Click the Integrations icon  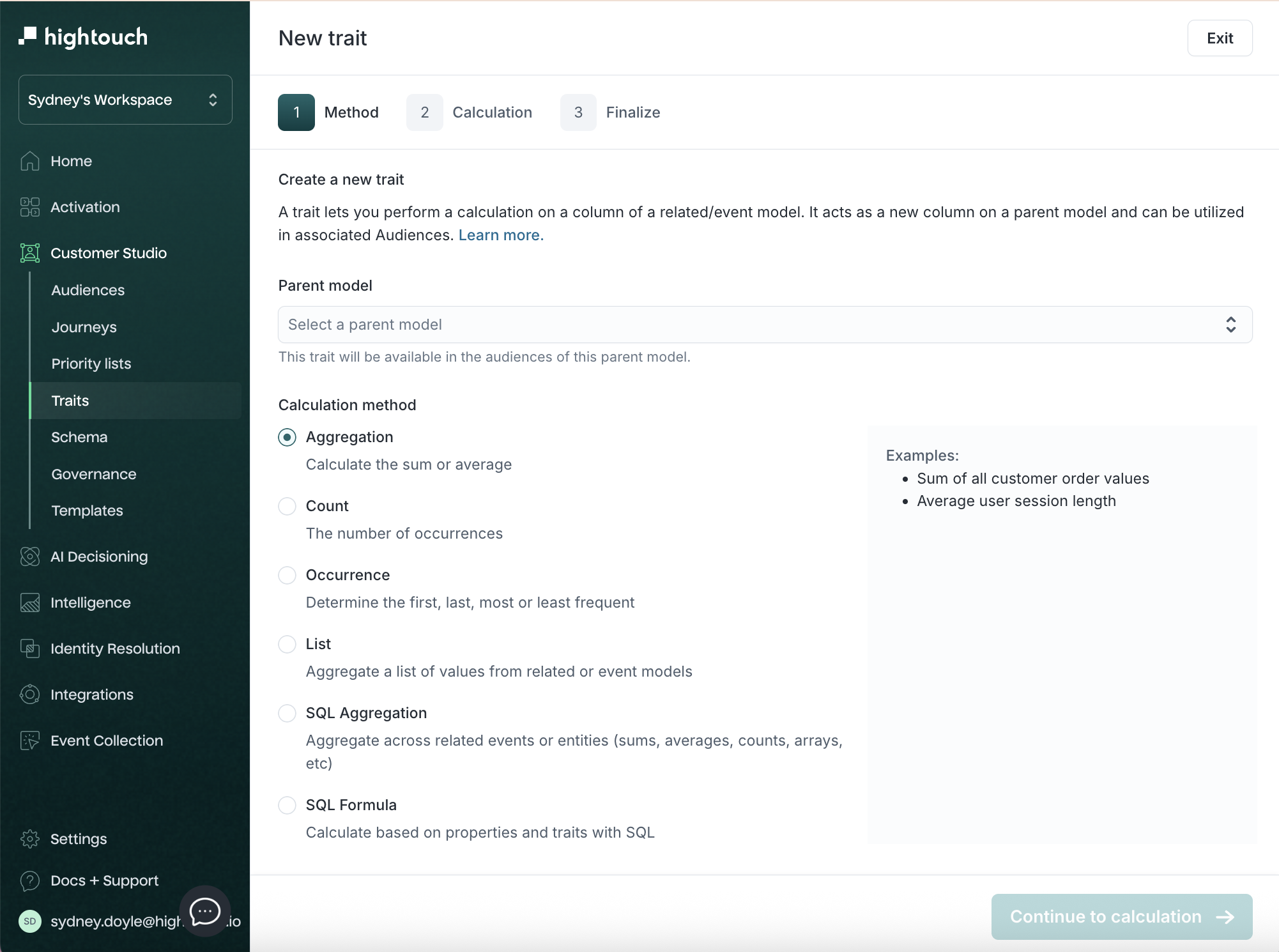(29, 695)
